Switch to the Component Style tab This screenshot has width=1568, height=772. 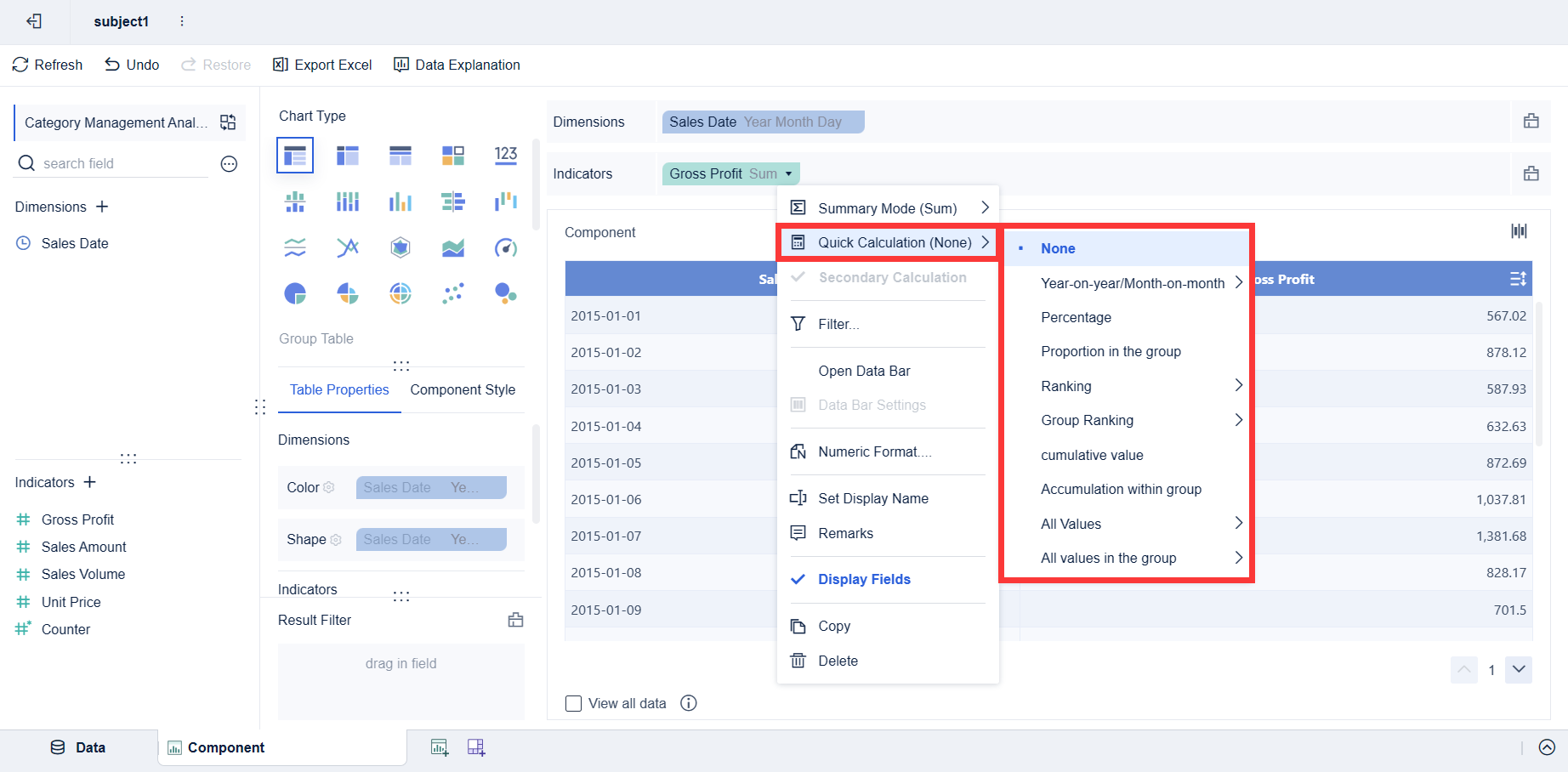pos(463,389)
